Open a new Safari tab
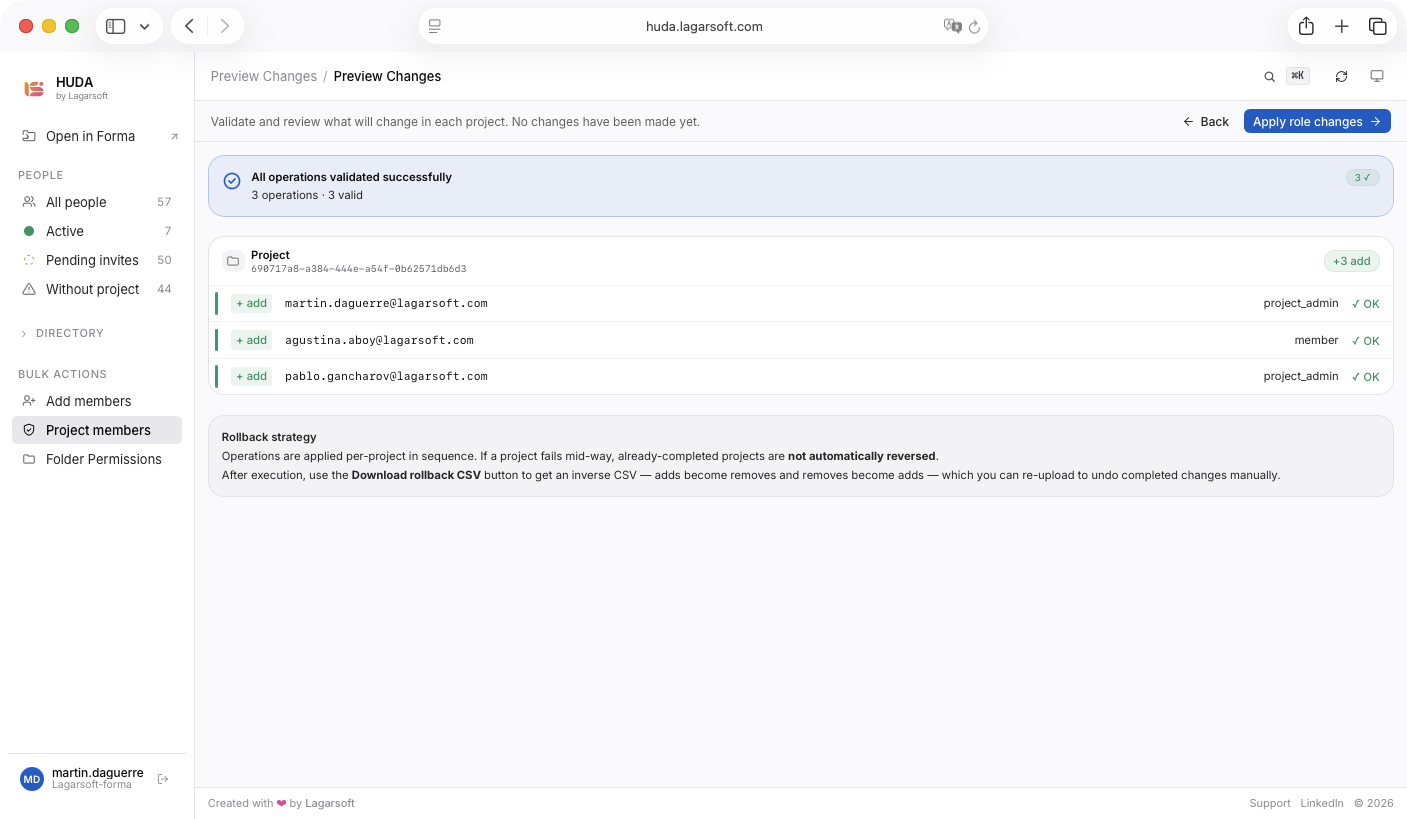This screenshot has width=1407, height=819. point(1342,26)
